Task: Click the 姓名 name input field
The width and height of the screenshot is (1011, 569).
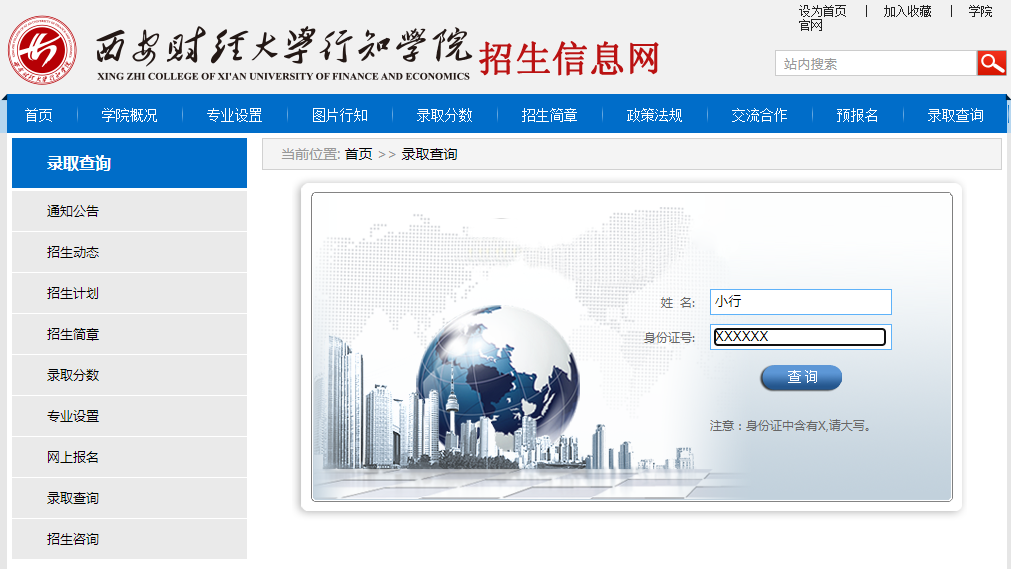Action: click(x=801, y=302)
